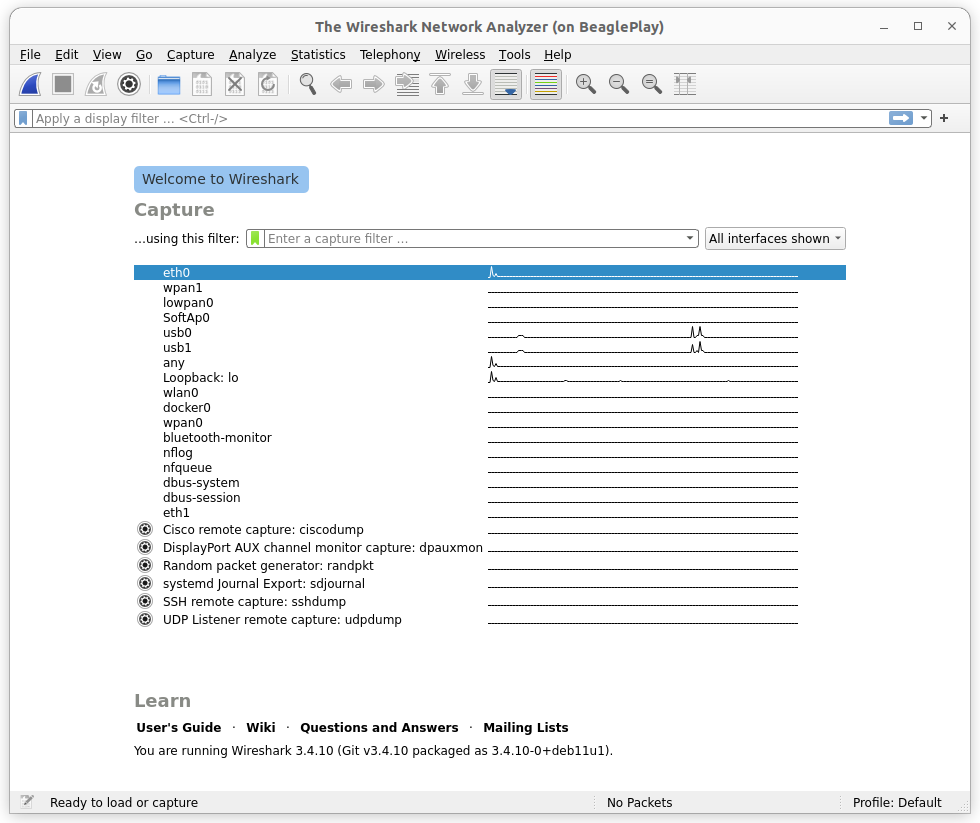Select the Find a packet magnifier icon
Screen dimensions: 980x823
tap(307, 84)
